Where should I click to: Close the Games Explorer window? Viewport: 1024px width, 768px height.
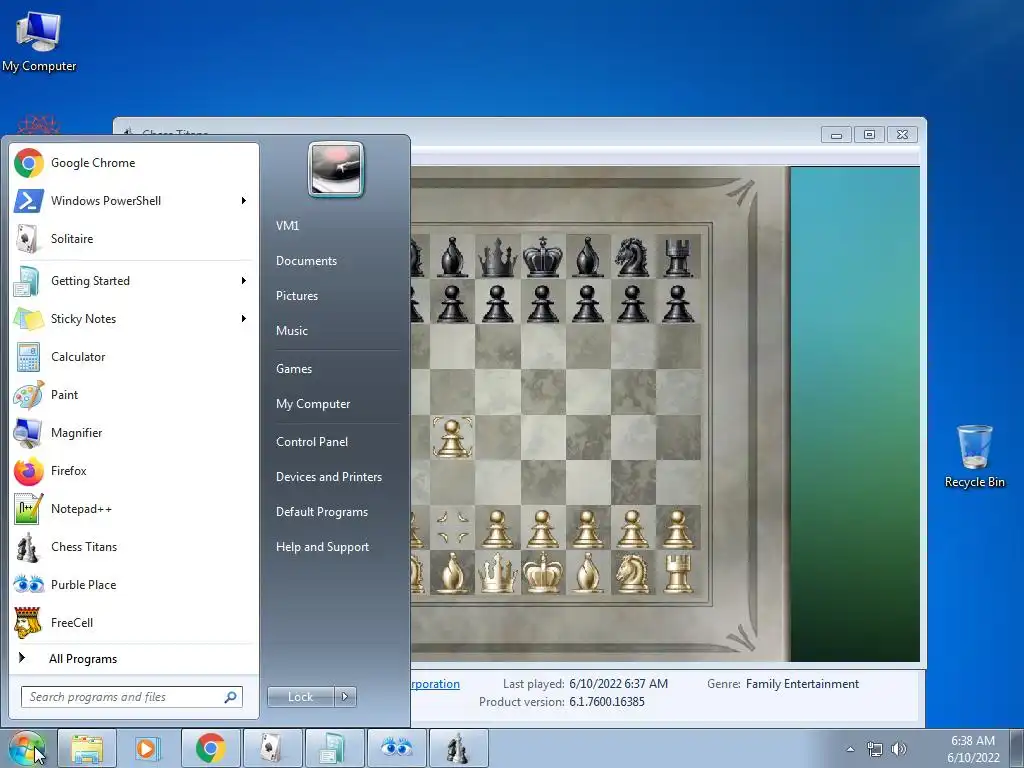pos(902,135)
